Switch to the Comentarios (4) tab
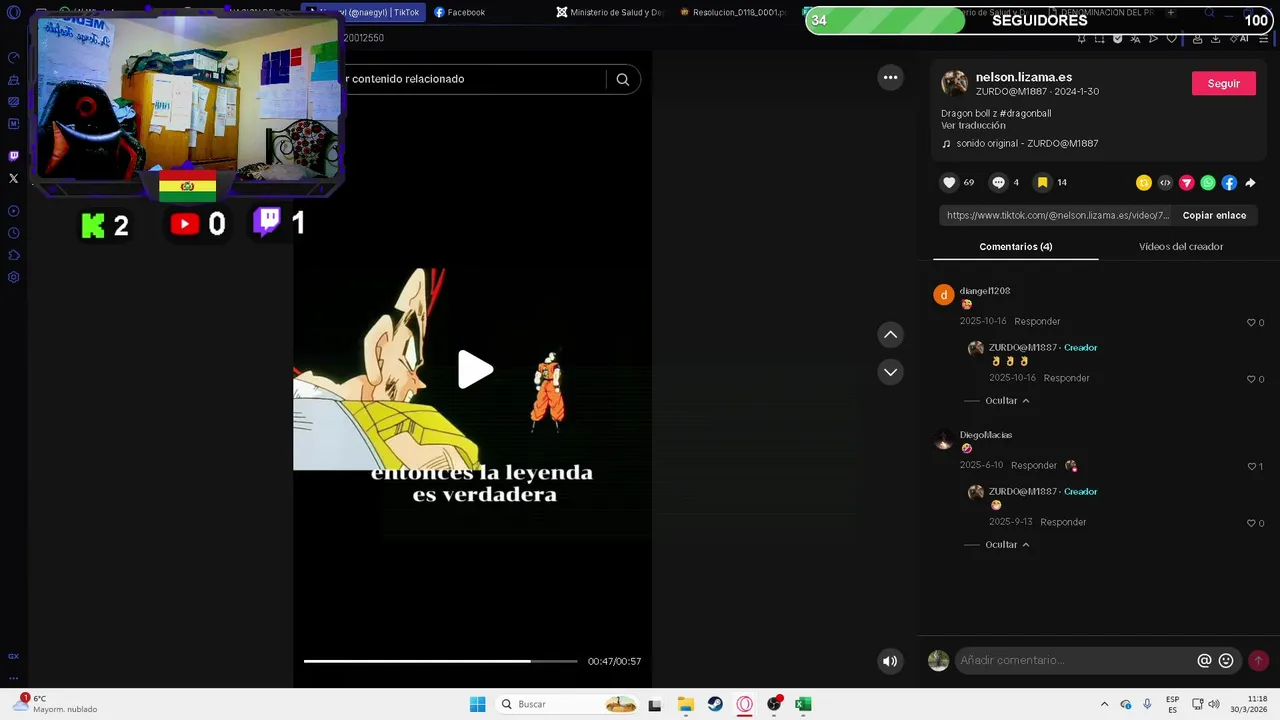The image size is (1280, 720). (x=1015, y=246)
